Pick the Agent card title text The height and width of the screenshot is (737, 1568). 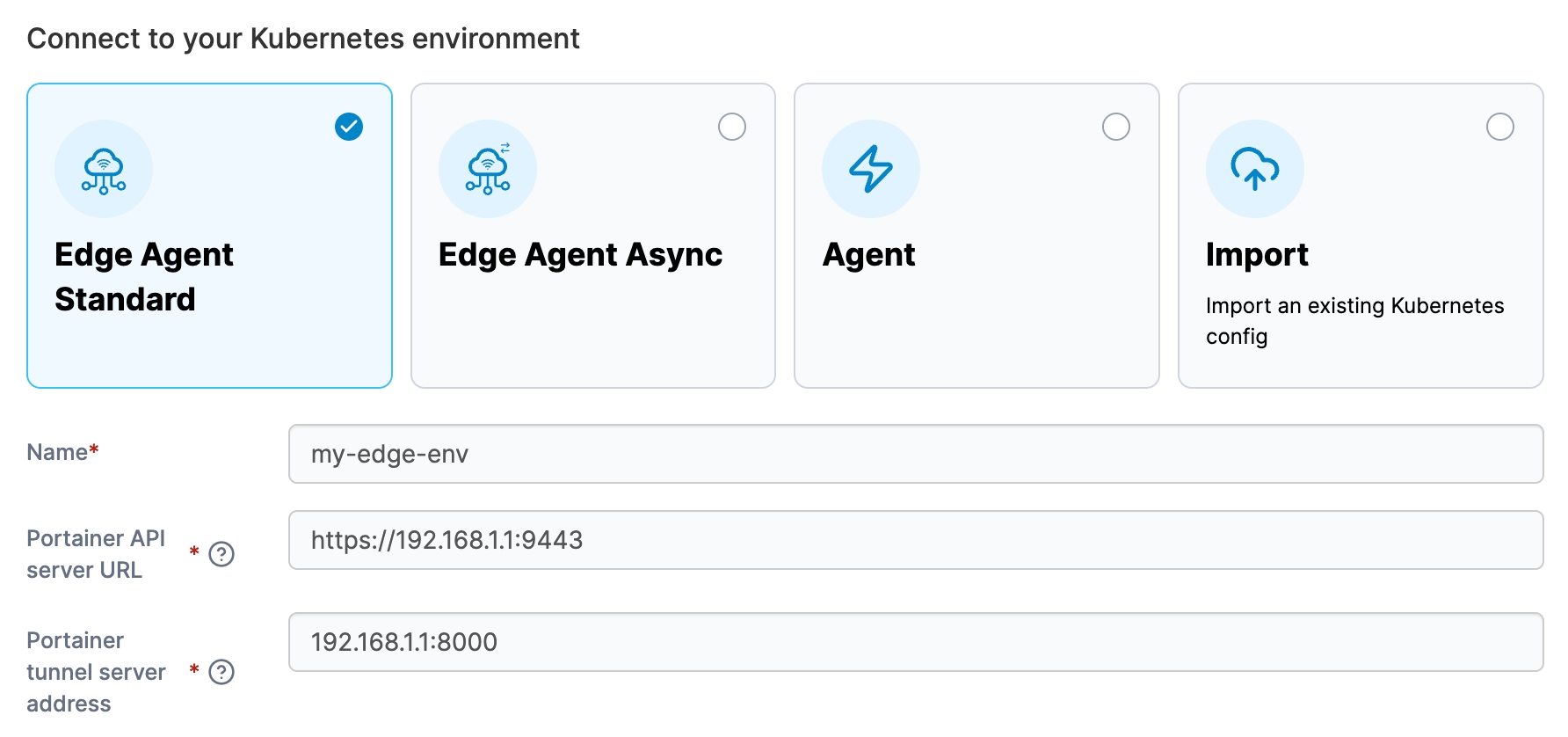tap(868, 255)
